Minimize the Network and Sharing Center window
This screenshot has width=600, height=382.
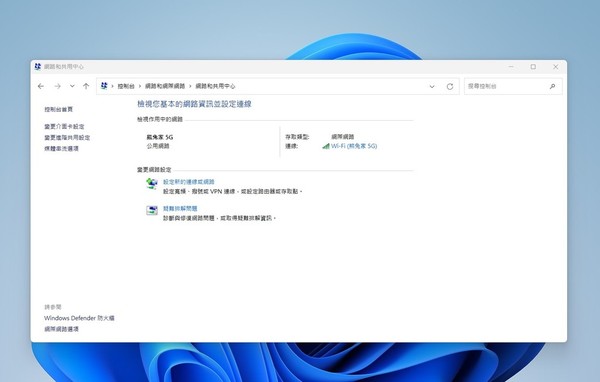coord(511,67)
